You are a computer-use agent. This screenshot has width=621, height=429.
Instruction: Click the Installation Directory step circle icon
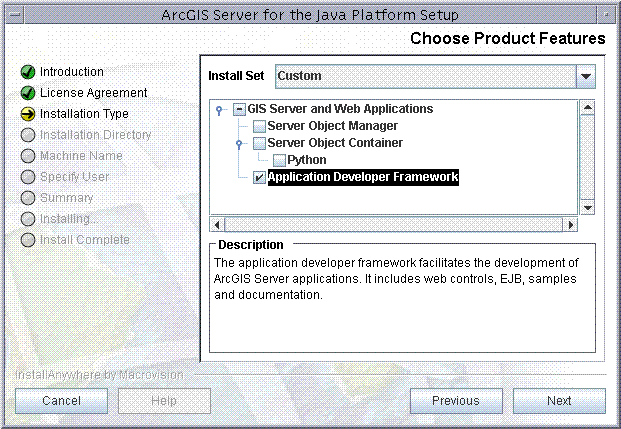pyautogui.click(x=28, y=135)
